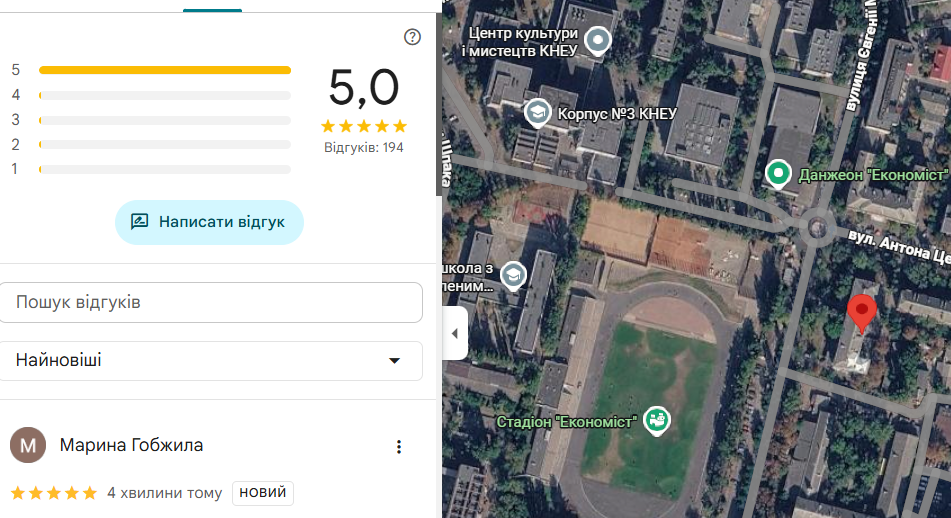Select the Корпус №3 КНЕУ map pin

537,113
